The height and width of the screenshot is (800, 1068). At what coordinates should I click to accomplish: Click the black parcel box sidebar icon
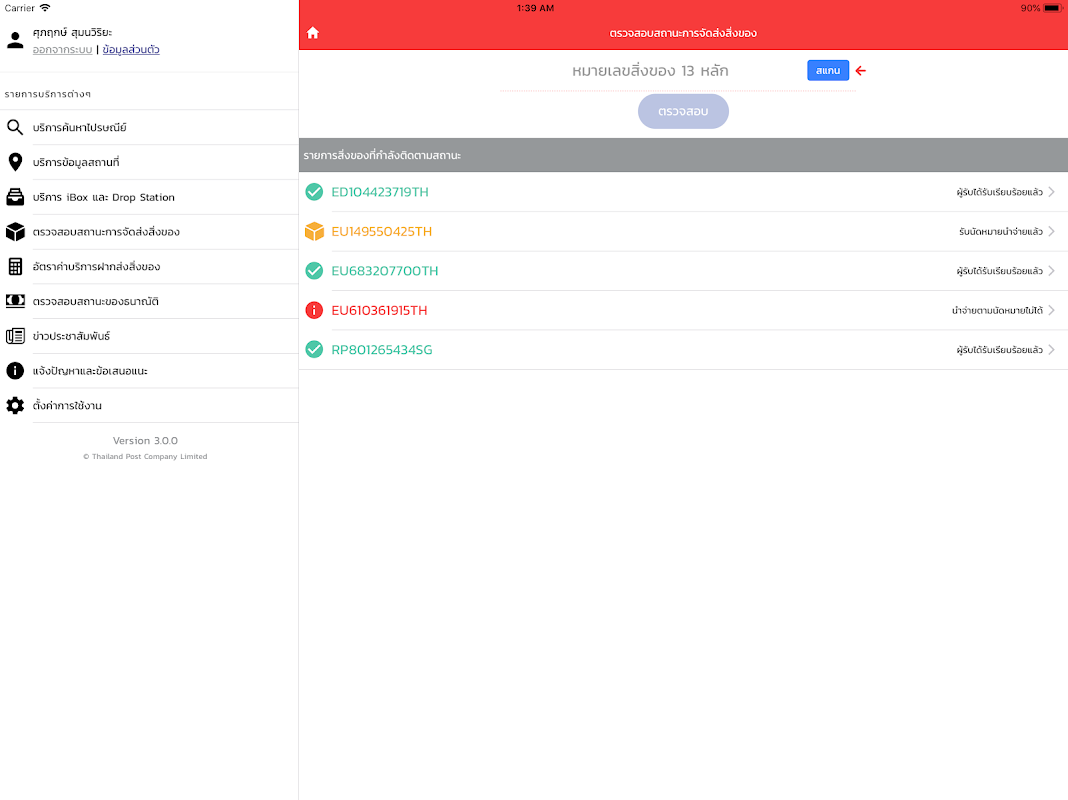click(x=15, y=231)
